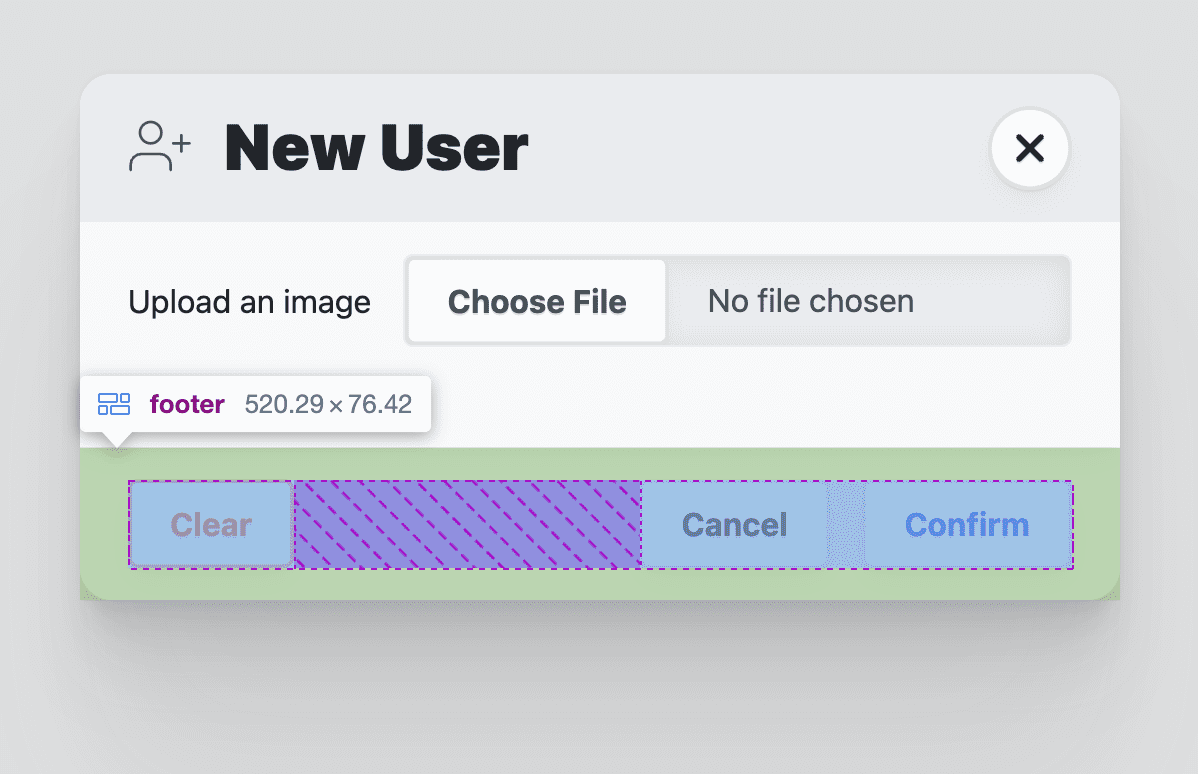Click the New User title text

[x=376, y=147]
